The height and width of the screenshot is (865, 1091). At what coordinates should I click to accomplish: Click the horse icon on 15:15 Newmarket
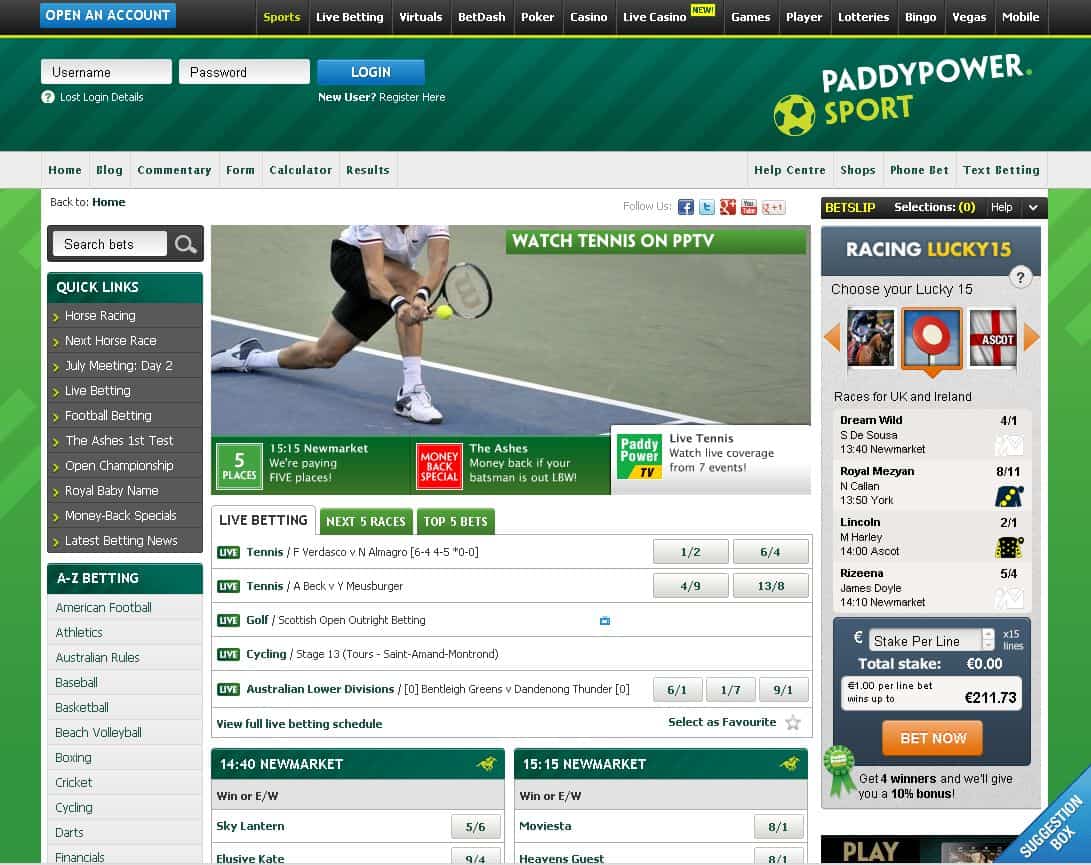[x=790, y=763]
